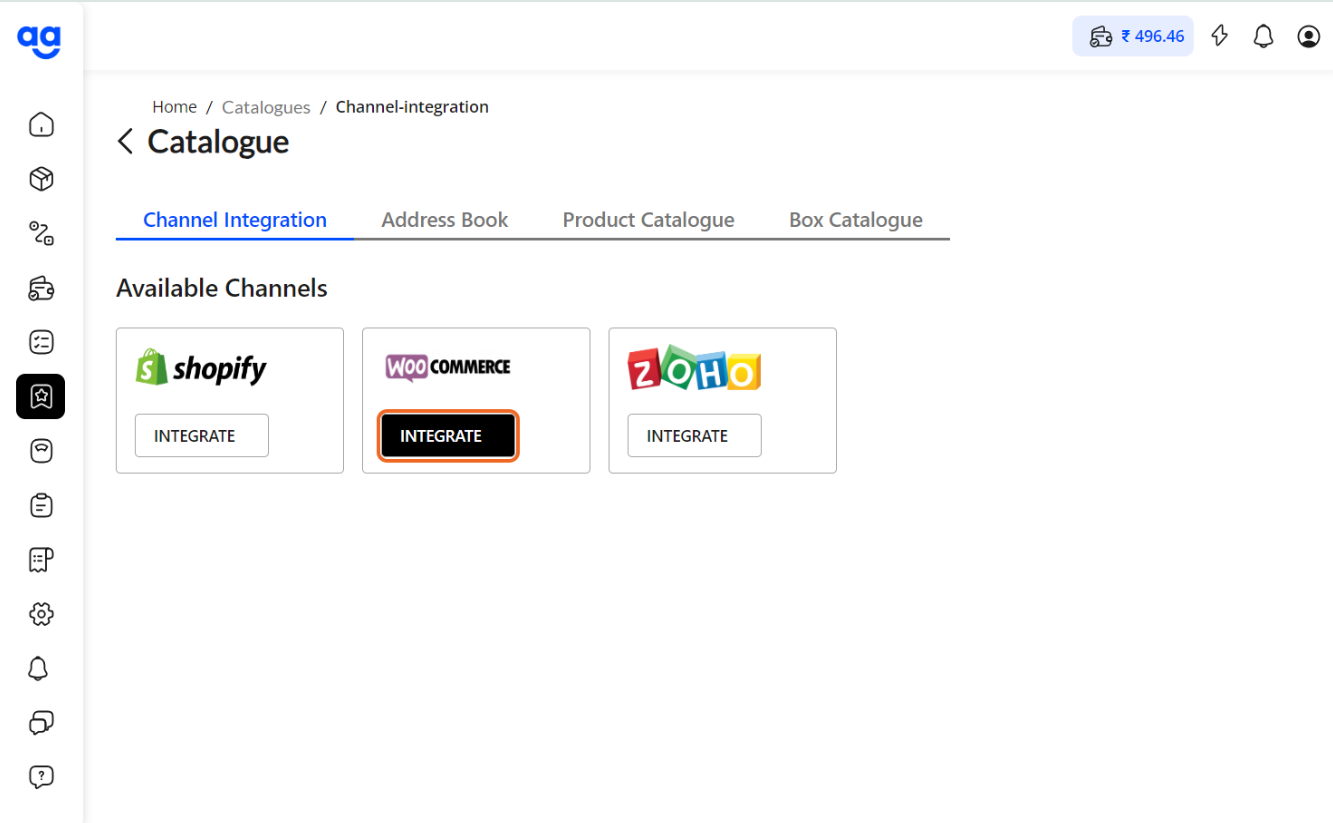Image resolution: width=1333 pixels, height=823 pixels.
Task: Open the checklist icon in sidebar
Action: click(x=41, y=343)
